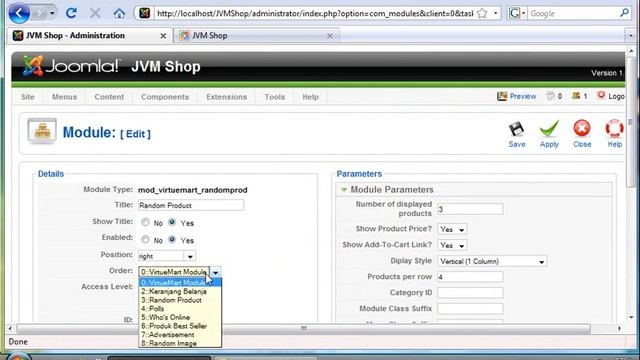
Task: Open the Extensions menu
Action: (x=227, y=97)
